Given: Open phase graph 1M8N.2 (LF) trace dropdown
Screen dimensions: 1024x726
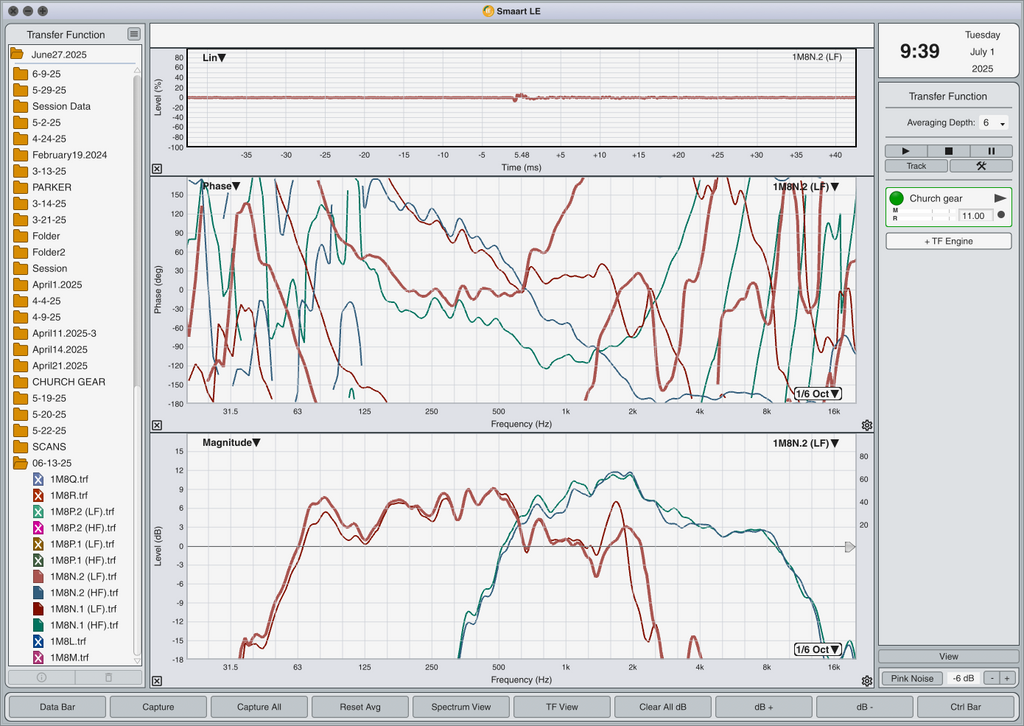Looking at the screenshot, I should [805, 187].
